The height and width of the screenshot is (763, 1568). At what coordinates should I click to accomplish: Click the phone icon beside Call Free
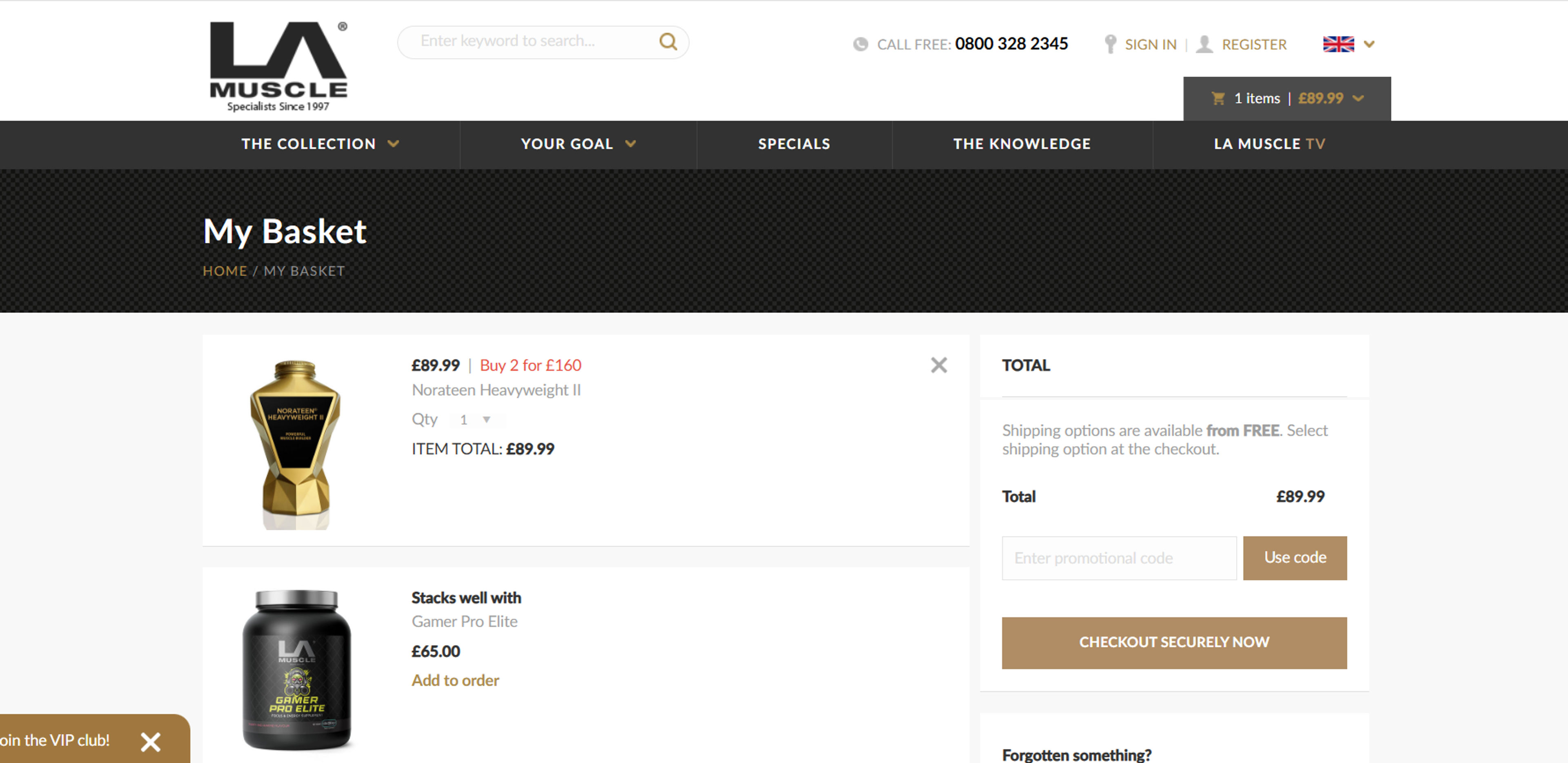(860, 44)
